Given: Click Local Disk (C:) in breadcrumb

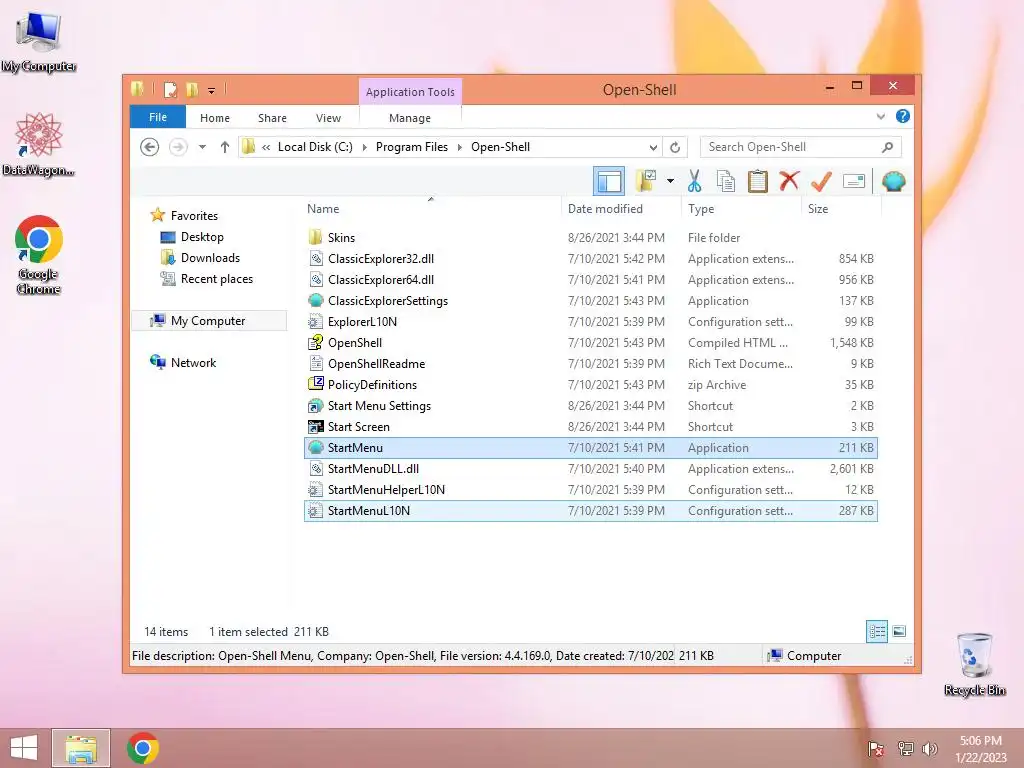Looking at the screenshot, I should 315,147.
